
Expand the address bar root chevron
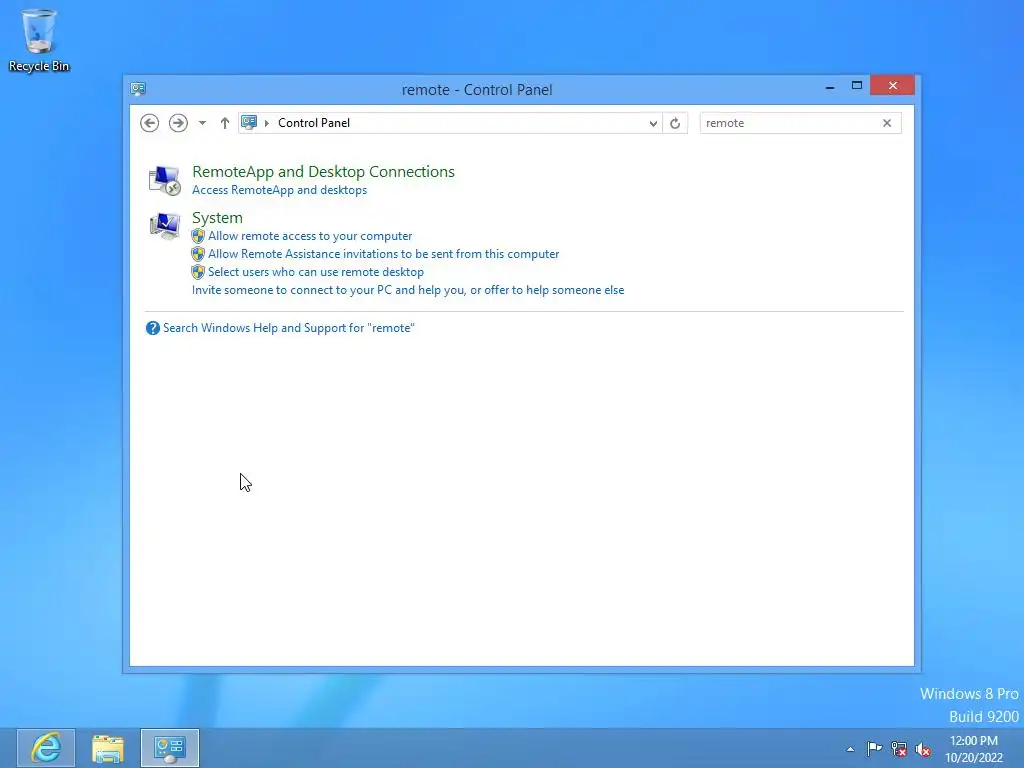pyautogui.click(x=266, y=123)
